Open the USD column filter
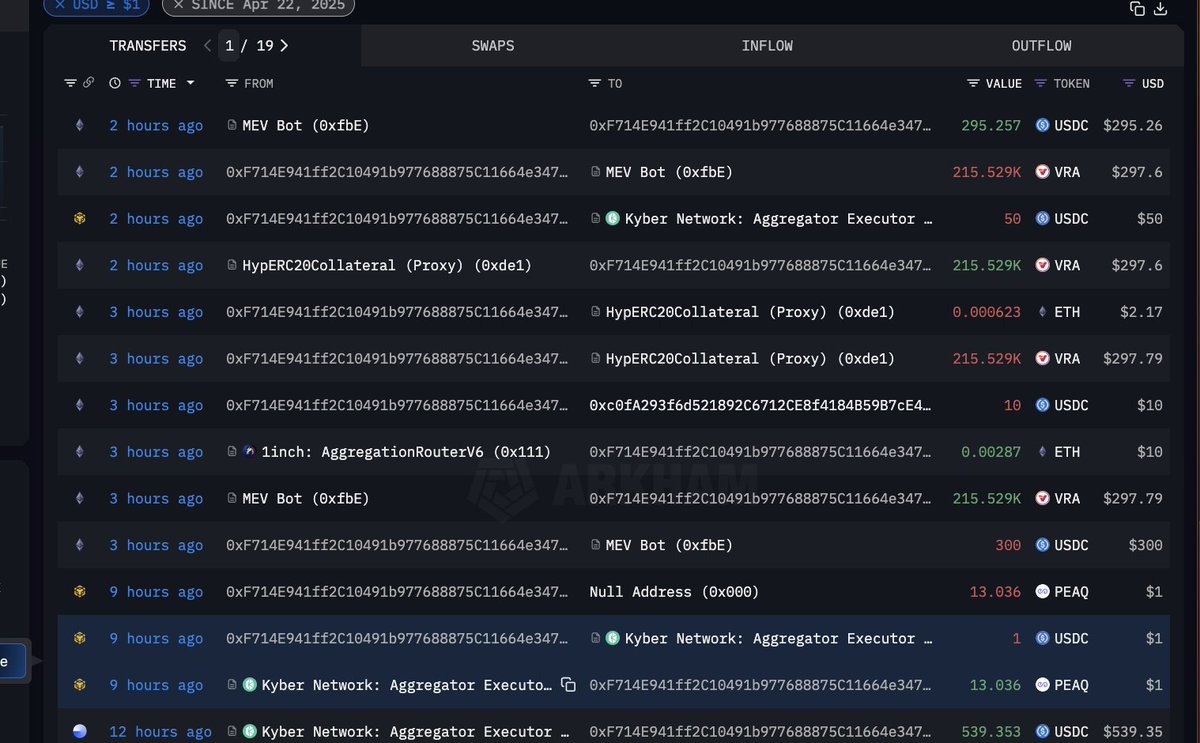Viewport: 1200px width, 743px height. pos(1130,83)
